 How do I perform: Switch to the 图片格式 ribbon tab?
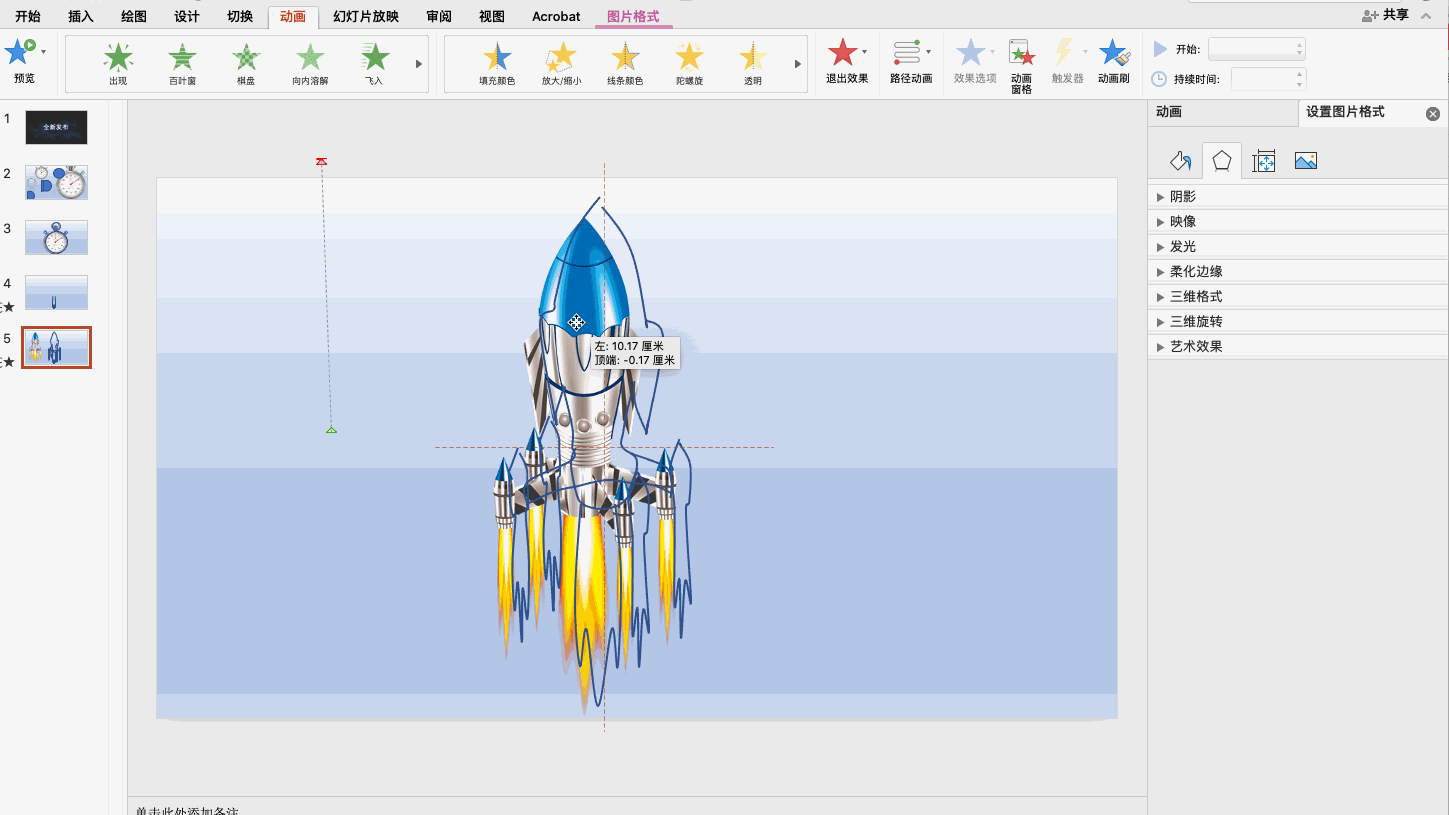pyautogui.click(x=633, y=16)
